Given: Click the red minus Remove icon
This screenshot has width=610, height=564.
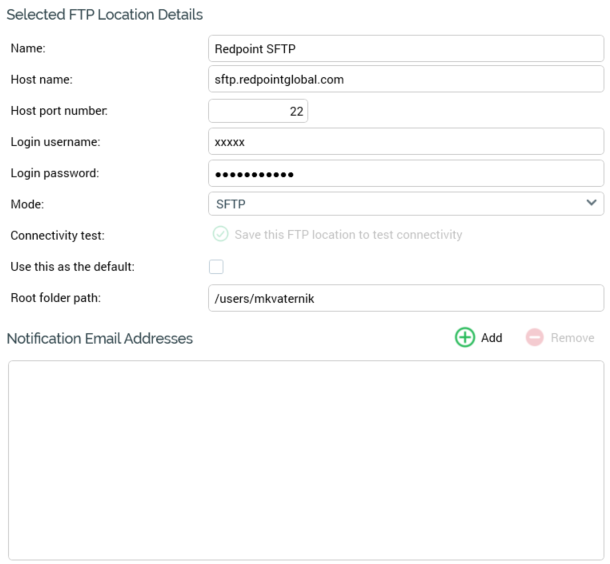Looking at the screenshot, I should pos(535,338).
